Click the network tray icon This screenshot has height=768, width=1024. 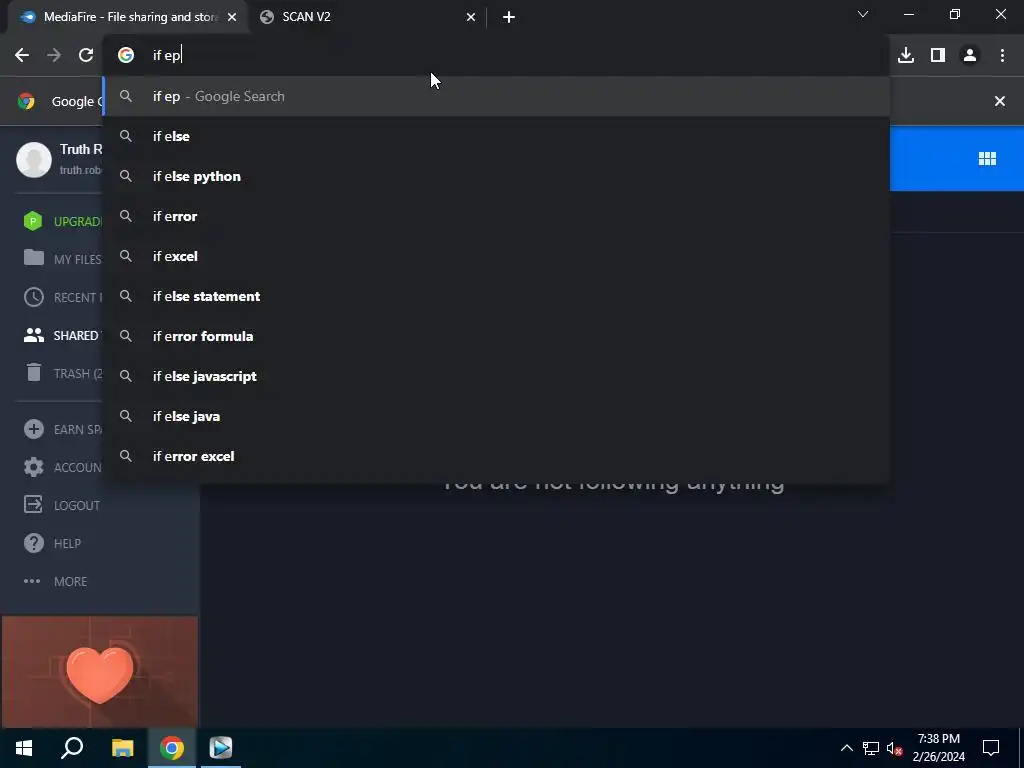(x=871, y=748)
